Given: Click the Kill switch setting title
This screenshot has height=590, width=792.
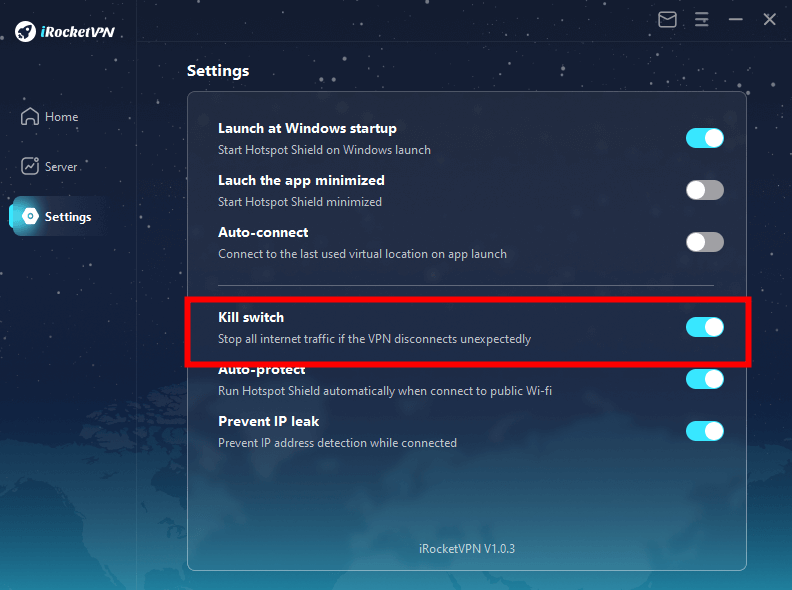Looking at the screenshot, I should click(x=251, y=317).
